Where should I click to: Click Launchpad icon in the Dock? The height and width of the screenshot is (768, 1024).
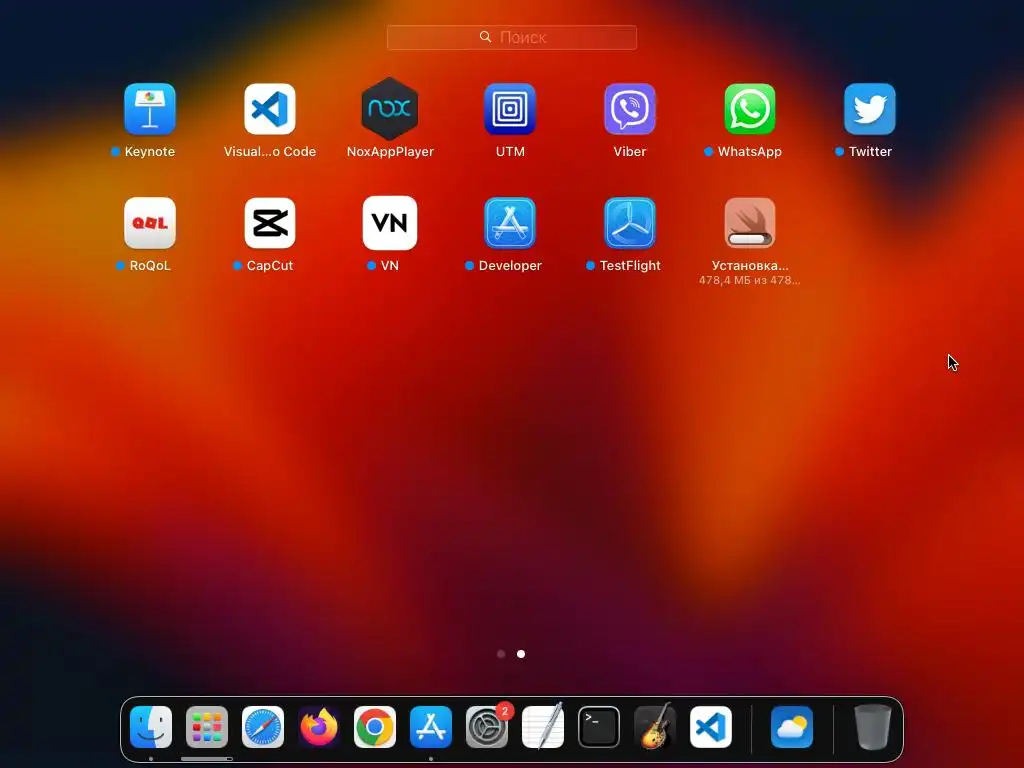click(x=207, y=727)
